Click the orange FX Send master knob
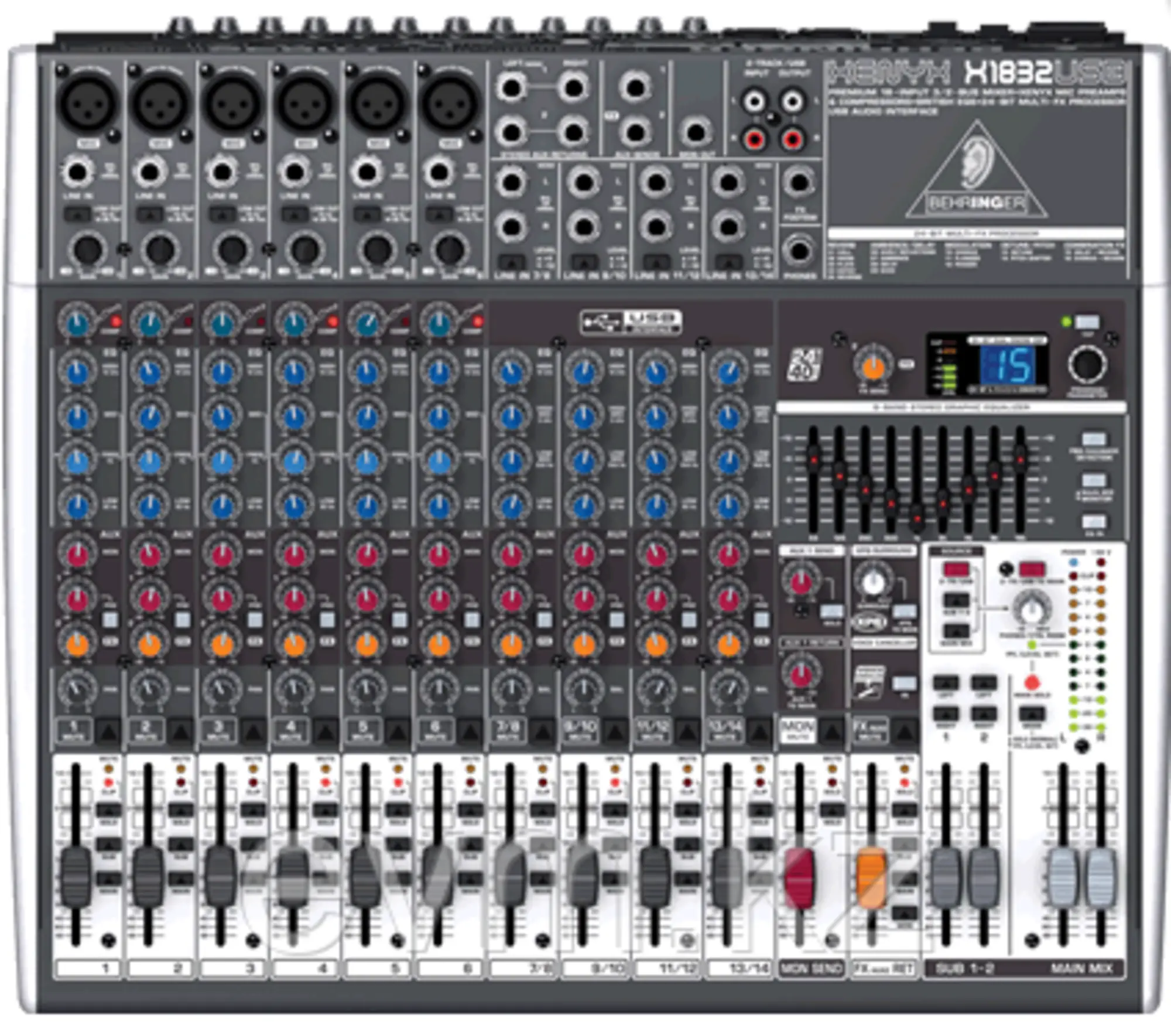Screen dimensions: 1171x1036 click(873, 366)
